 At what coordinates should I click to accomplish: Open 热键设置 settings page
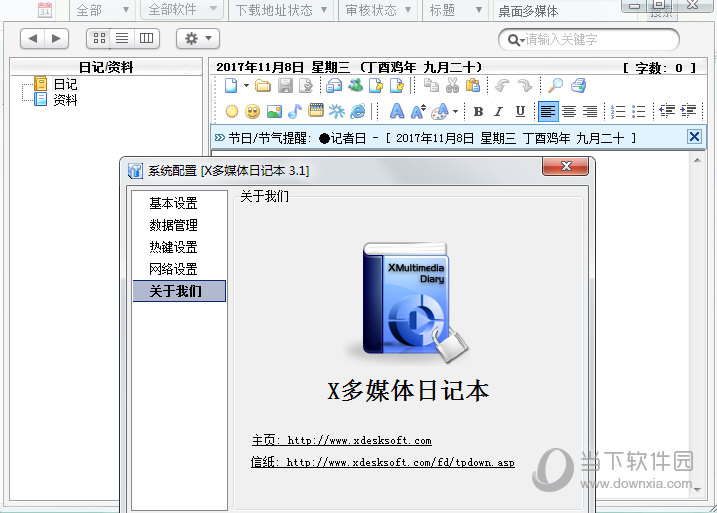(x=173, y=247)
